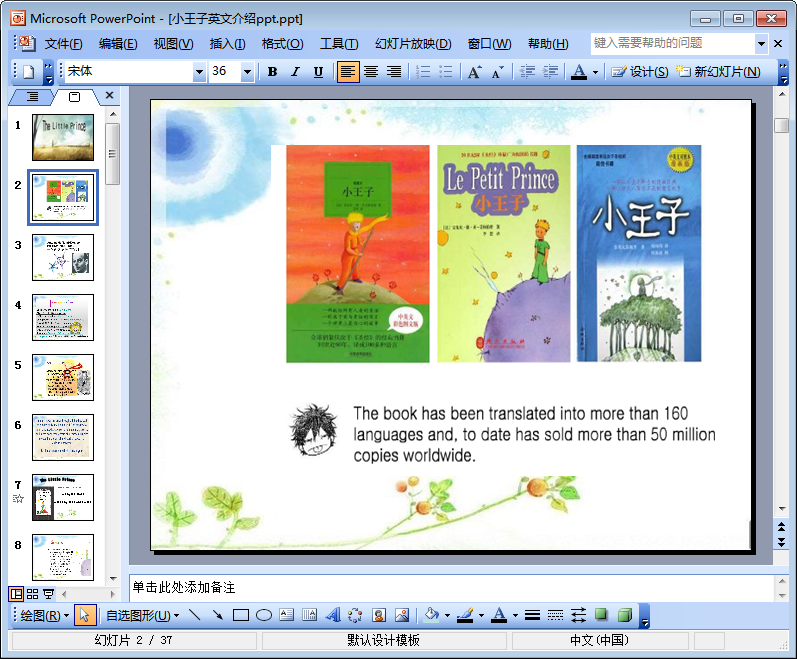Screen dimensions: 797x659
Task: Click animation star icon beside slide 7
Action: [18, 499]
